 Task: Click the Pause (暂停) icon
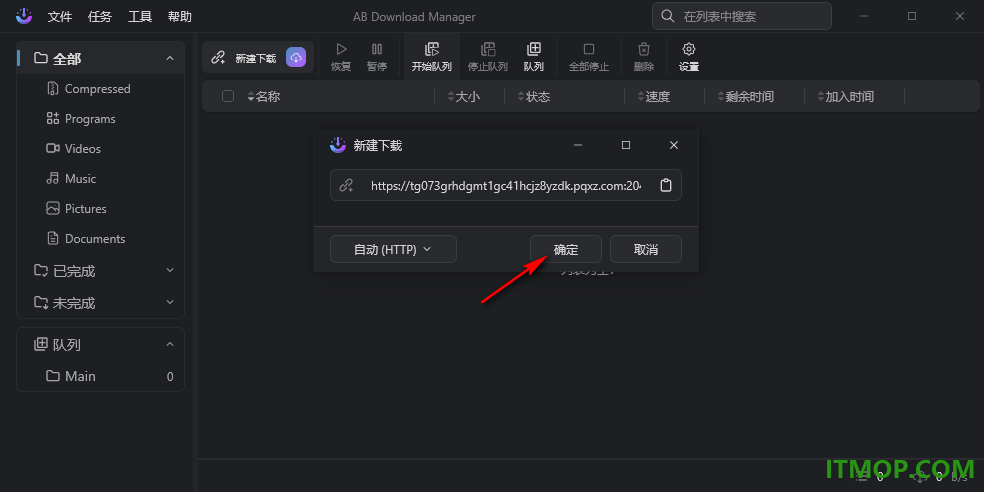click(377, 49)
